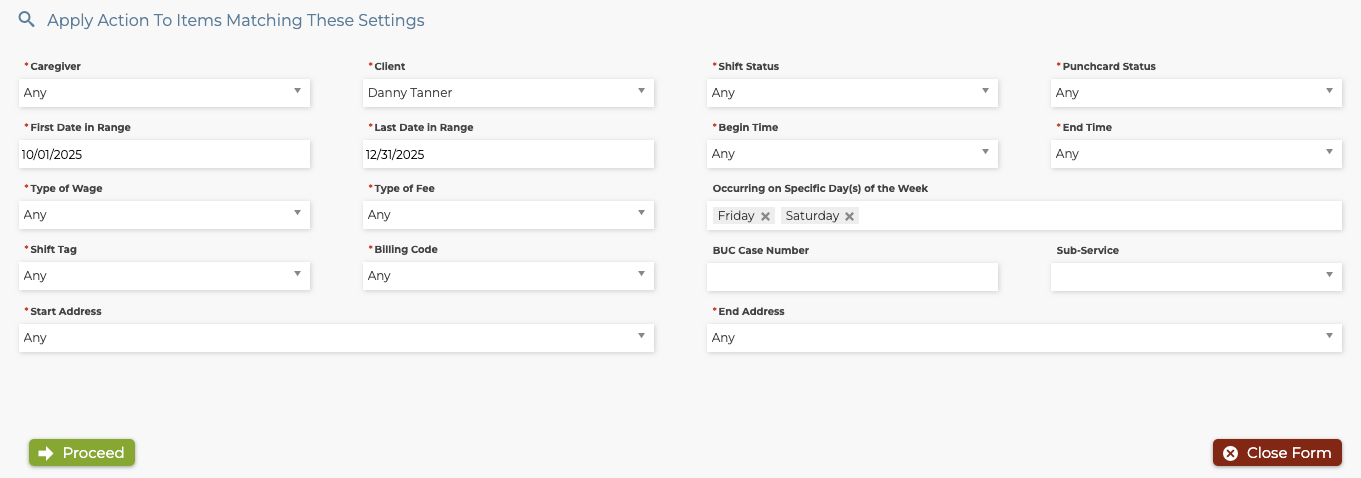Open the Billing Code dropdown
The width and height of the screenshot is (1361, 478).
[x=508, y=276]
